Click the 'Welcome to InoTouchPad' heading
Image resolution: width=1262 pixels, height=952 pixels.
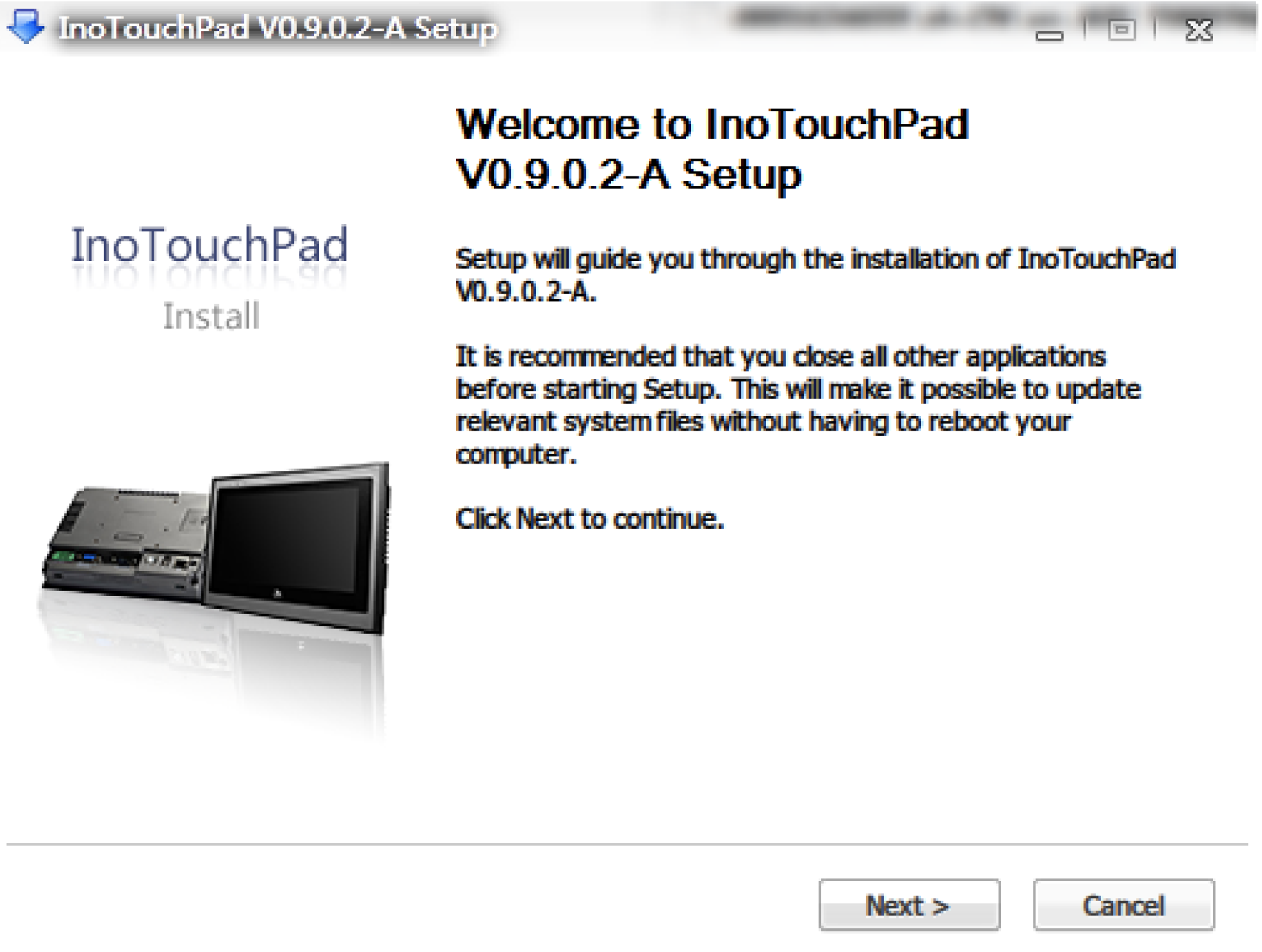tap(712, 149)
